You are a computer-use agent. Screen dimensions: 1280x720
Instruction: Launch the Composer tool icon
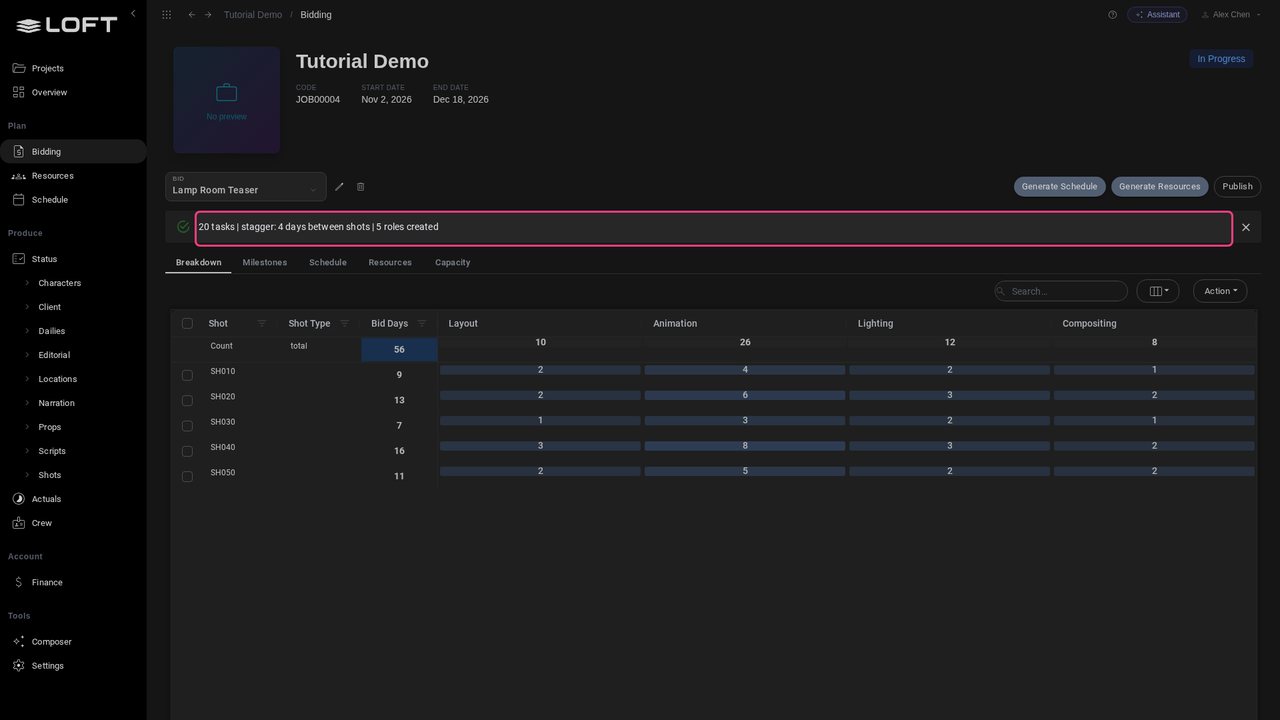(x=18, y=642)
